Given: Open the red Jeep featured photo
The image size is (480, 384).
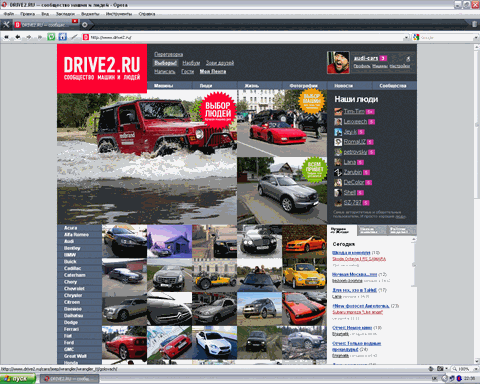Looking at the screenshot, I should [147, 157].
